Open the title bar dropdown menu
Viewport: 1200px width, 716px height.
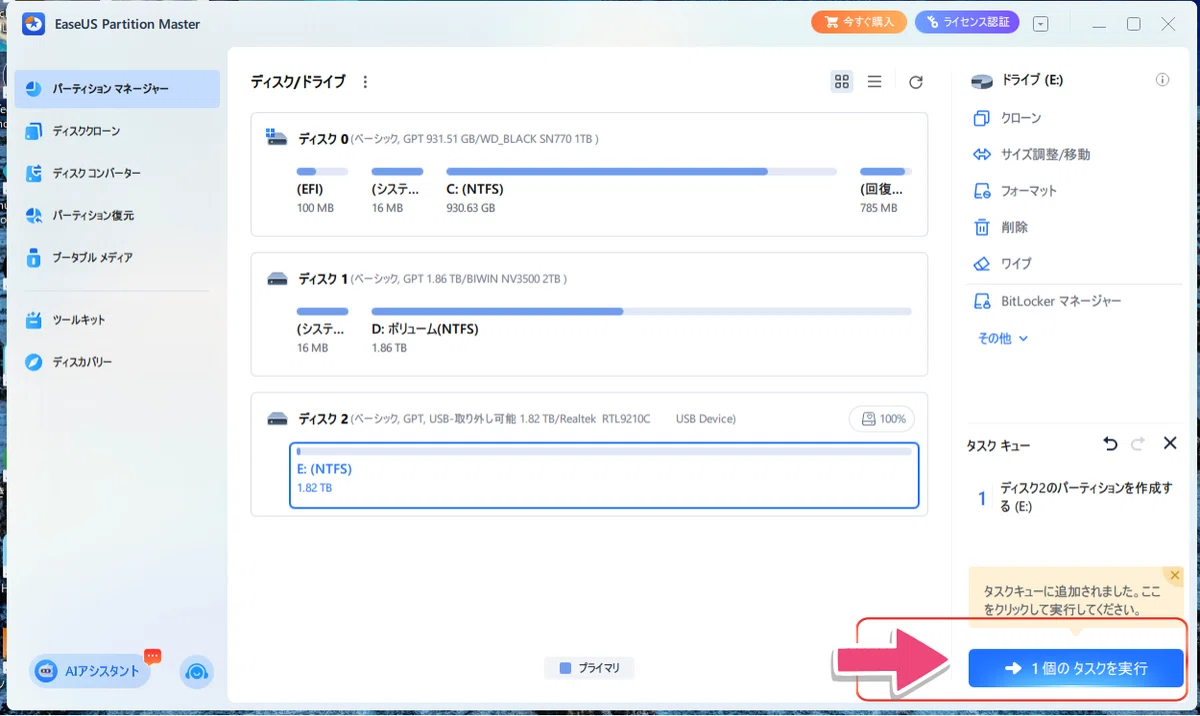coord(1041,23)
